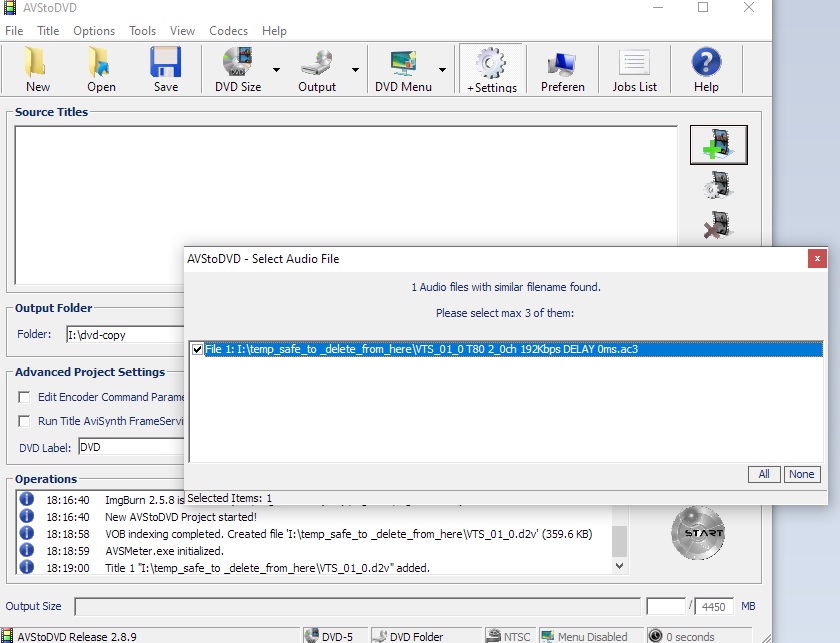The height and width of the screenshot is (643, 840).
Task: Add a source title with the plus film icon
Action: point(718,145)
